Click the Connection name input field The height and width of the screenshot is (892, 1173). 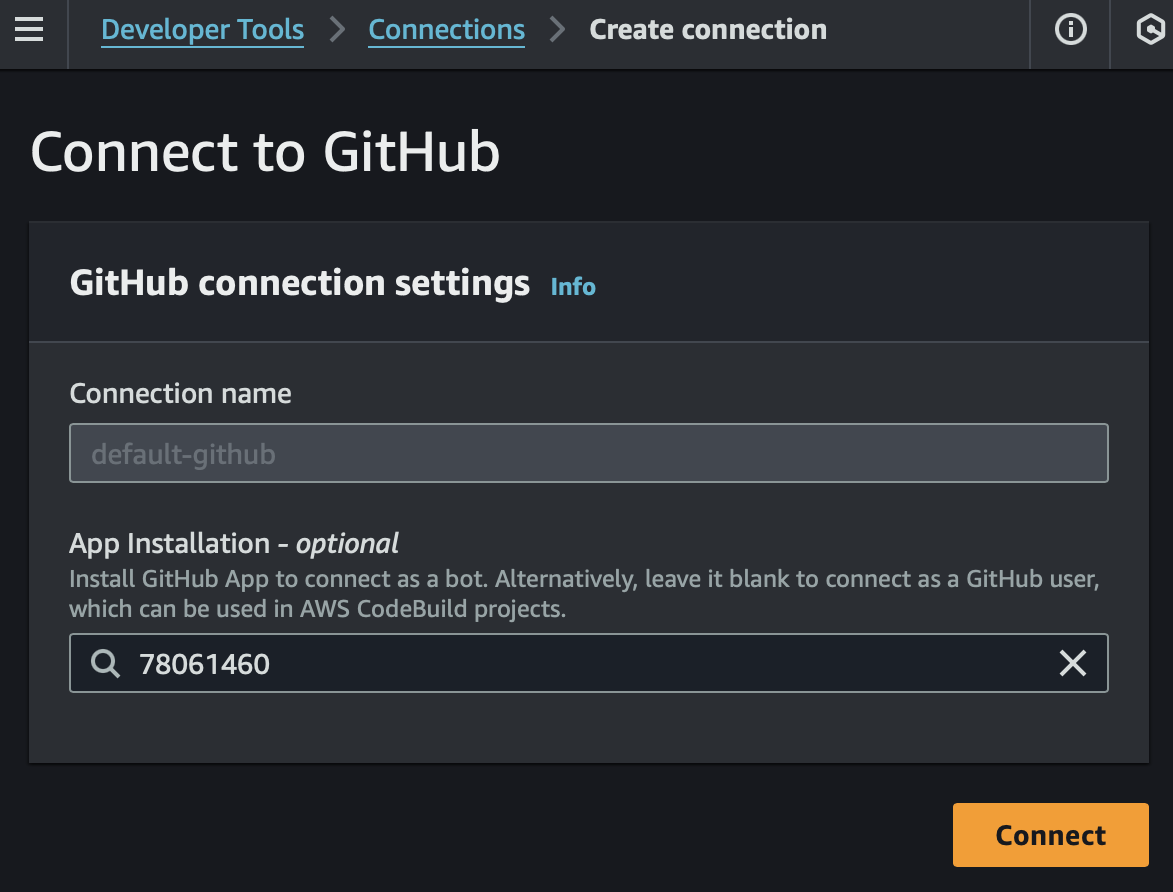tap(588, 454)
